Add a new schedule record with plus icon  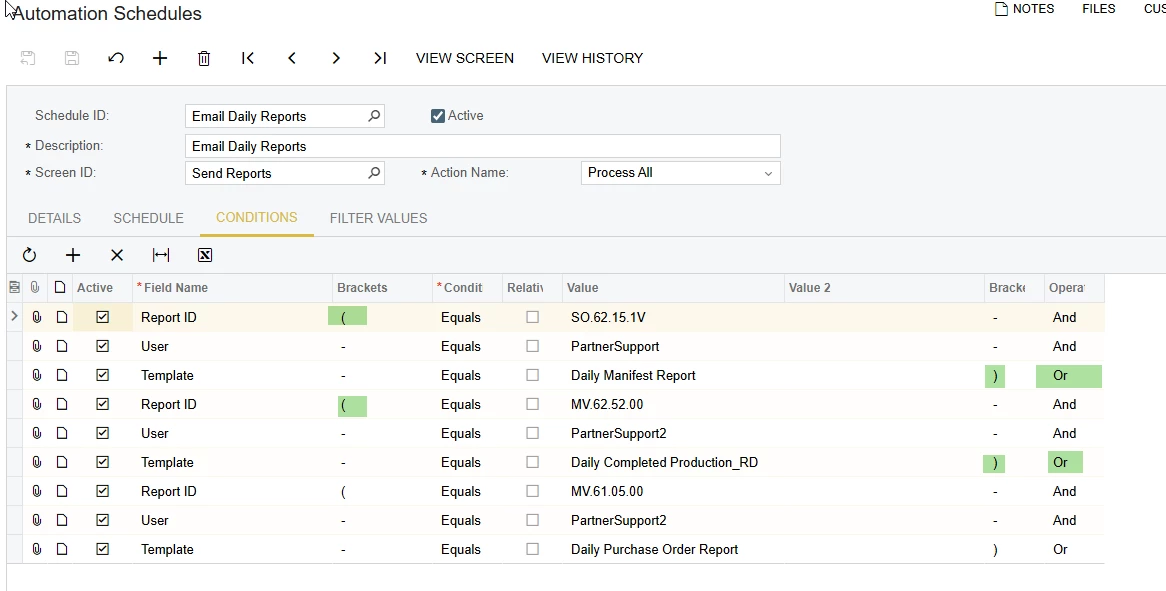[x=160, y=58]
